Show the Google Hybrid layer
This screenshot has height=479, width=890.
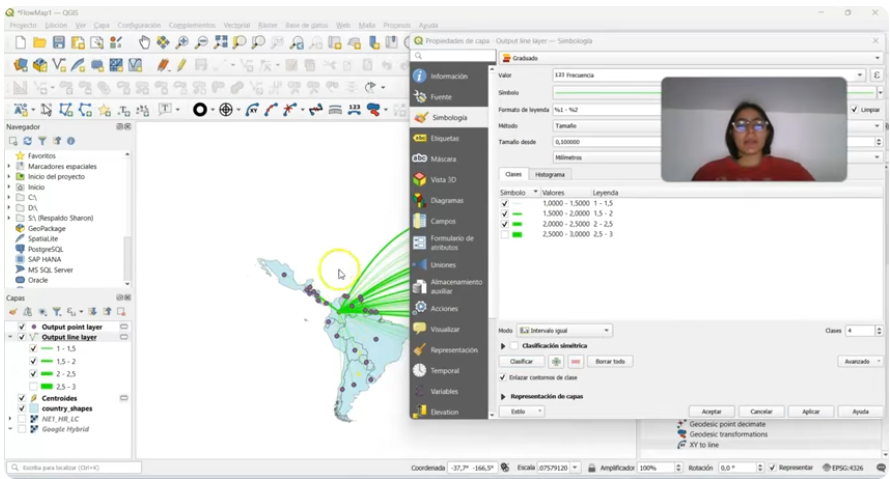point(22,430)
